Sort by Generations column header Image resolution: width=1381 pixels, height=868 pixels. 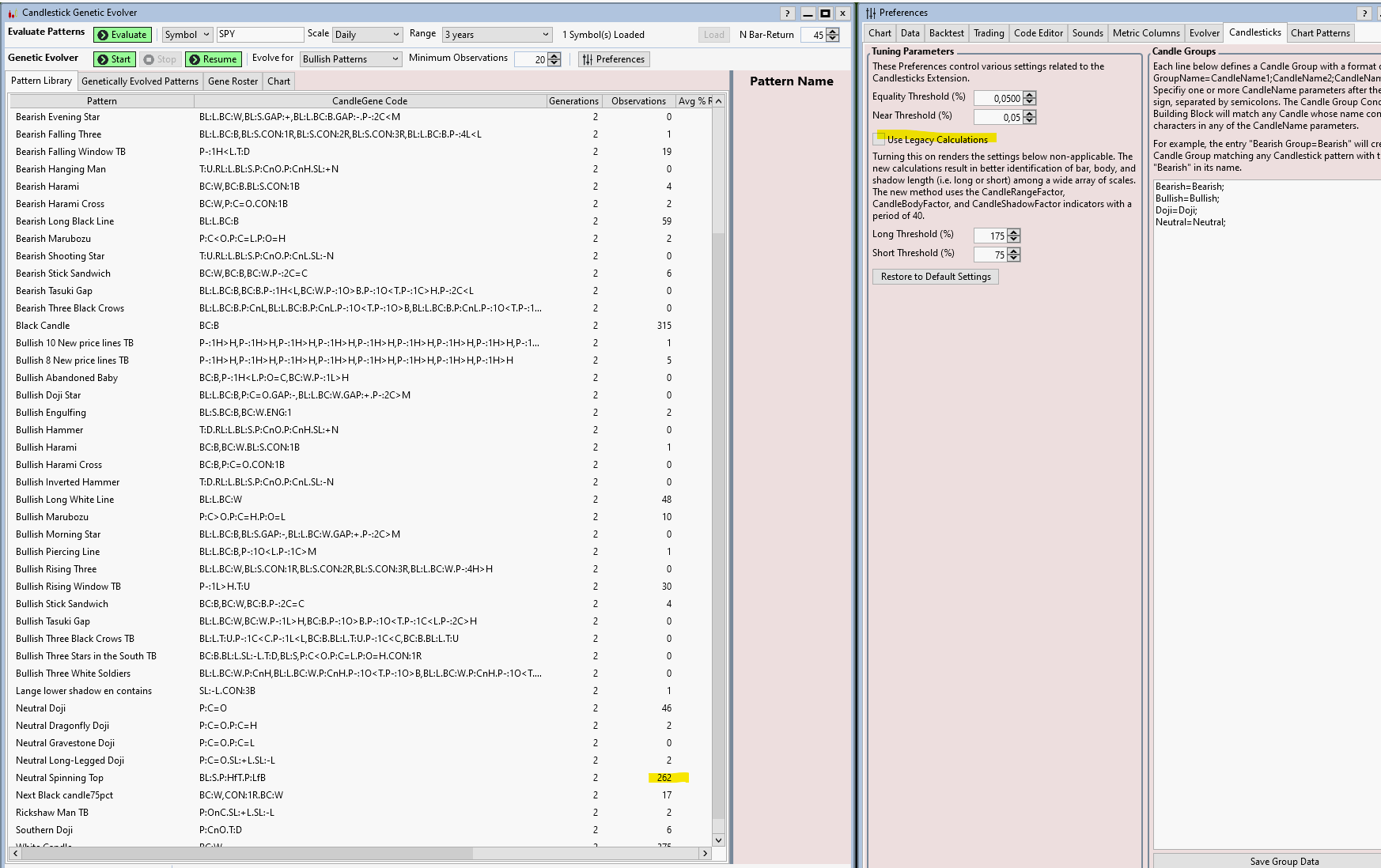pyautogui.click(x=573, y=101)
